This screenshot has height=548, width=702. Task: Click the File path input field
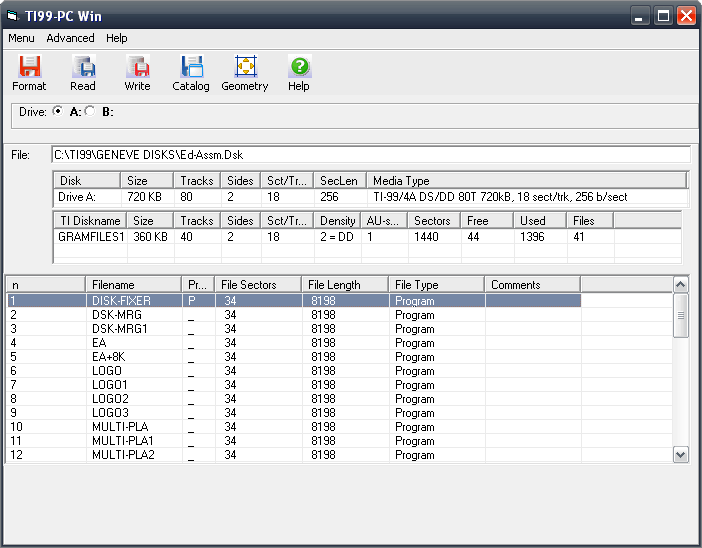[371, 155]
